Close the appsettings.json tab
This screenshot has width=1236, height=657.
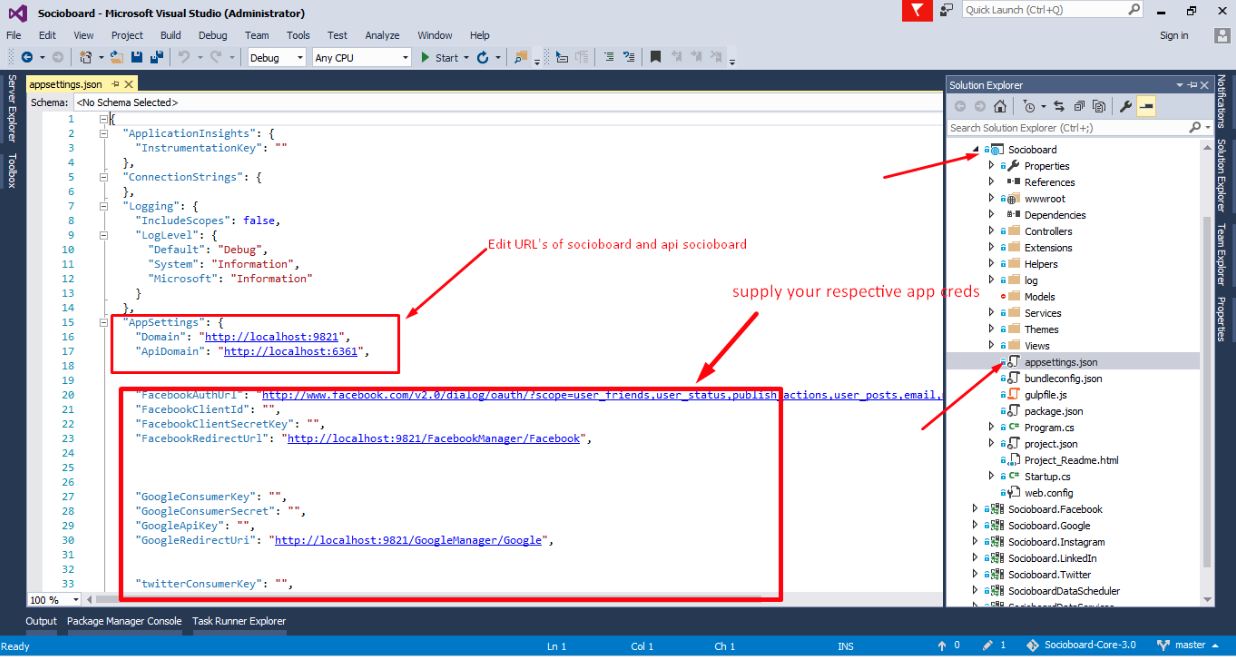pos(130,84)
